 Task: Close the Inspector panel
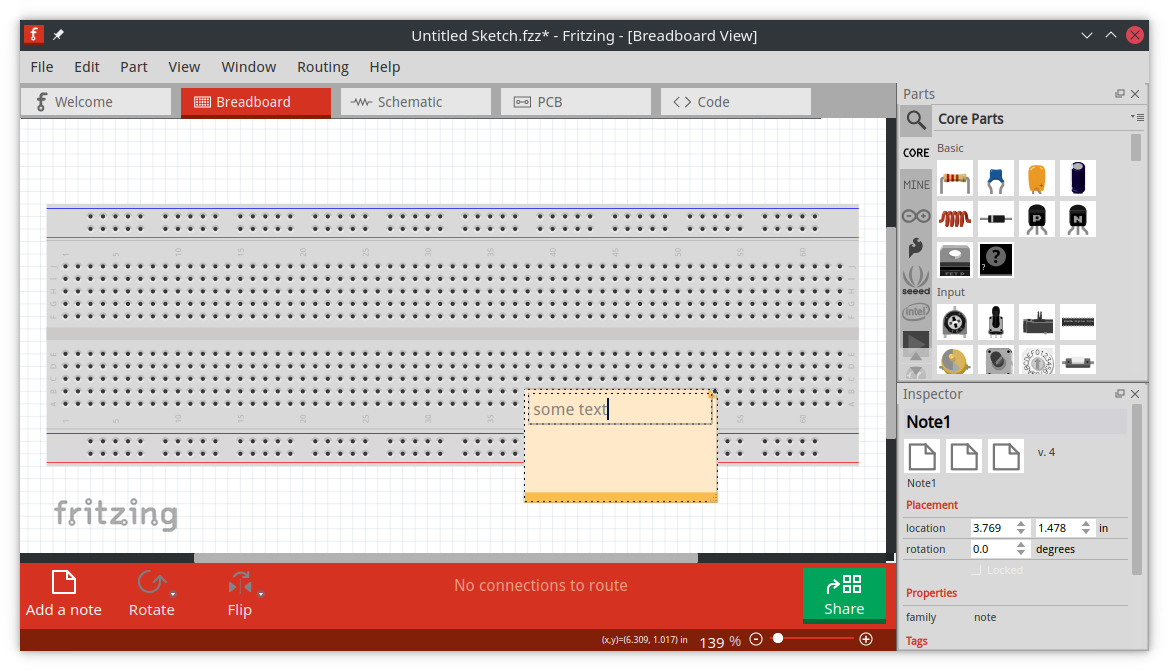[1135, 394]
